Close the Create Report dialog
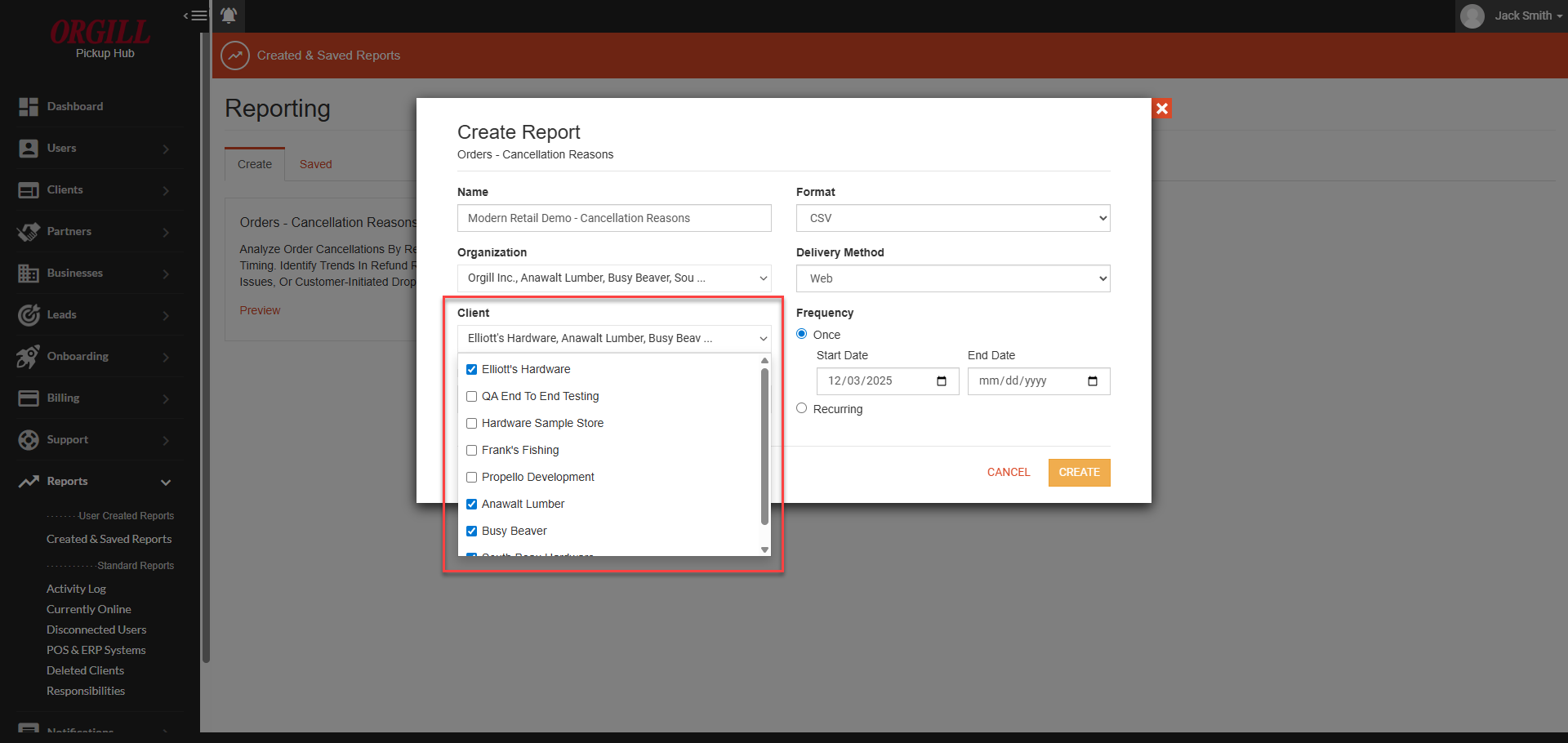 click(1162, 109)
